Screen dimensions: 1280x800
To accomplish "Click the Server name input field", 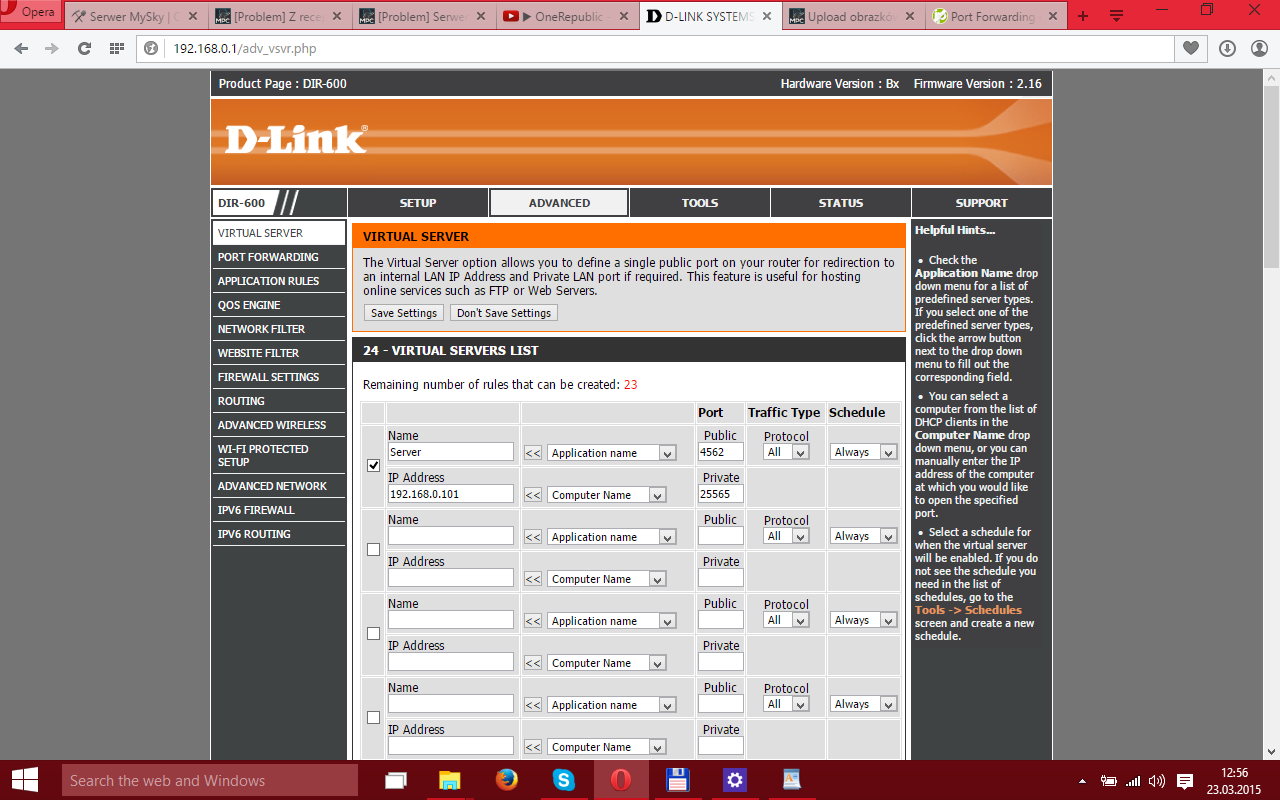I will (x=451, y=452).
